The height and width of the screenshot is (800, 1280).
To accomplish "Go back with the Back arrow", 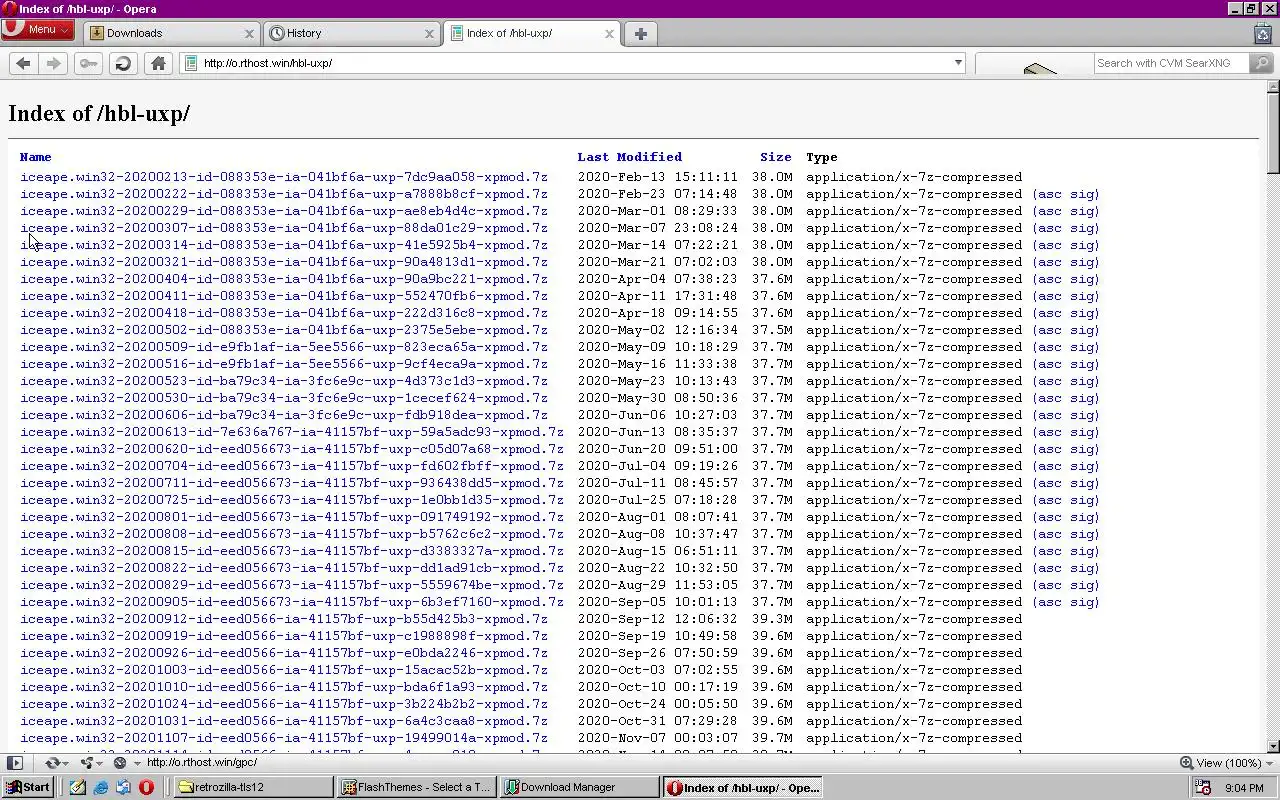I will tap(23, 63).
